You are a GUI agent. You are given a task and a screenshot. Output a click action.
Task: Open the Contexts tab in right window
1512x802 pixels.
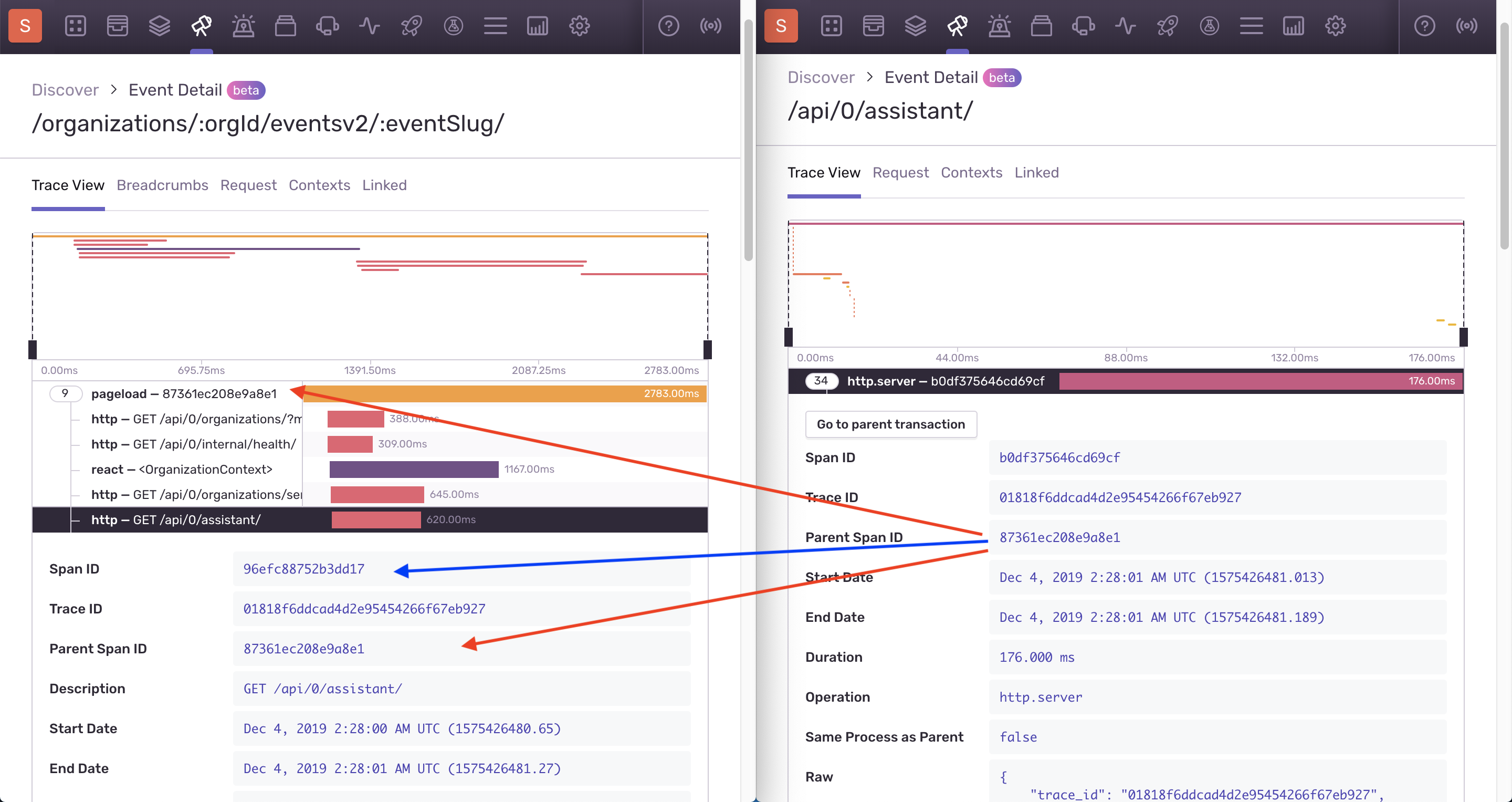point(971,173)
